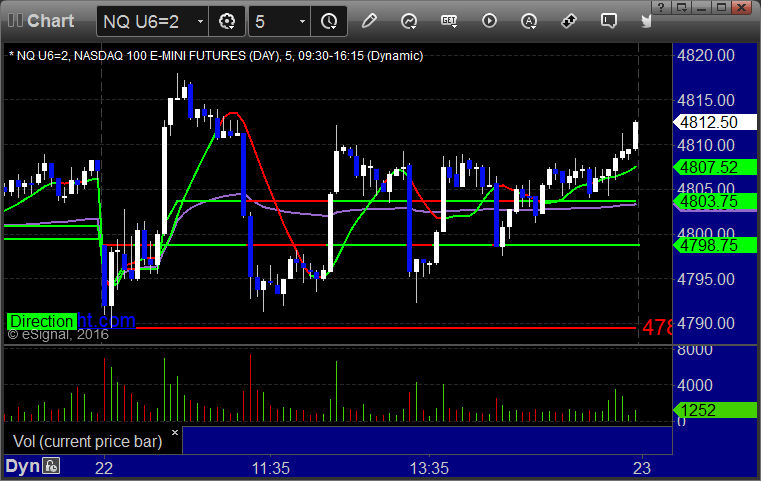This screenshot has width=761, height=481.
Task: Open the ht.com hyperlink on chart
Action: point(106,320)
